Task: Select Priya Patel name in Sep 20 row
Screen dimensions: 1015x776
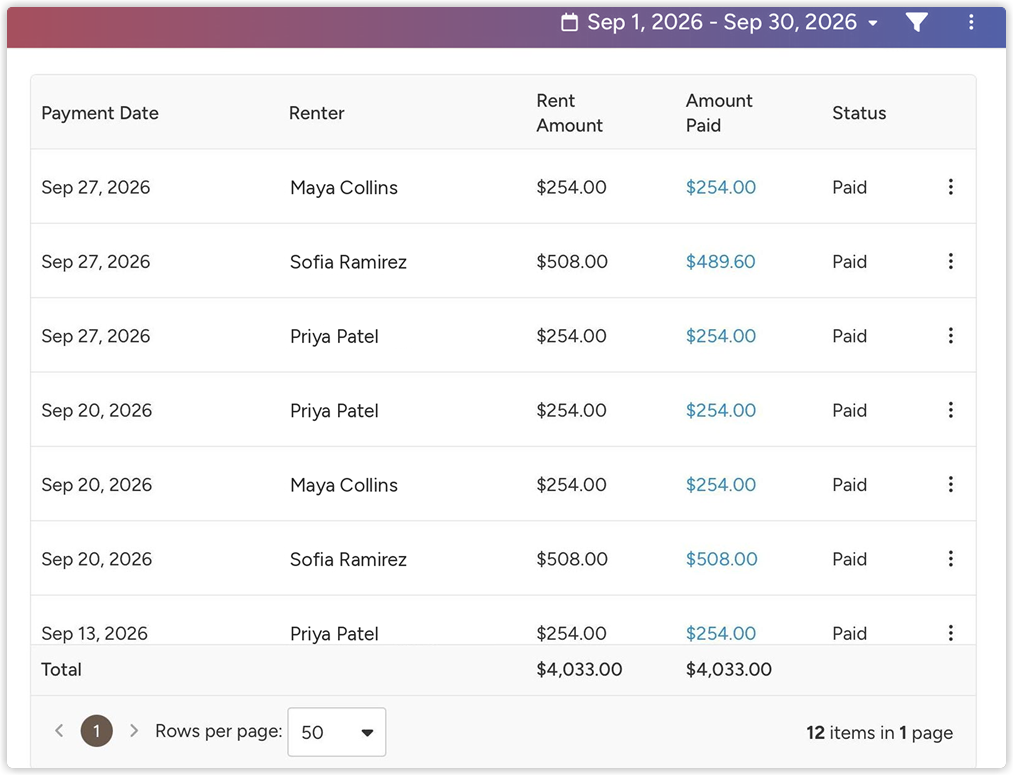Action: 334,412
